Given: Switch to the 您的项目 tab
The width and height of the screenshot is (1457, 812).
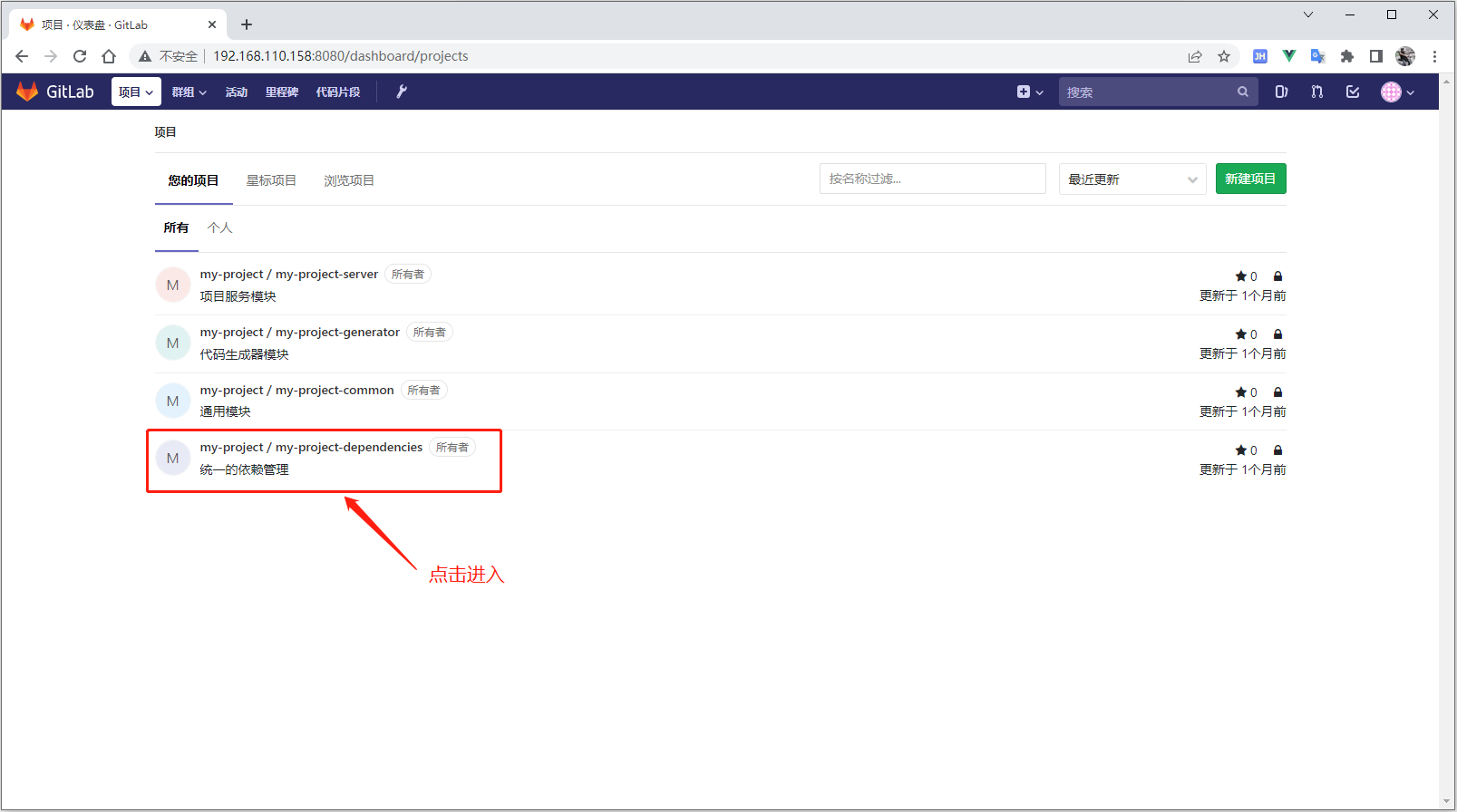Looking at the screenshot, I should pos(193,180).
